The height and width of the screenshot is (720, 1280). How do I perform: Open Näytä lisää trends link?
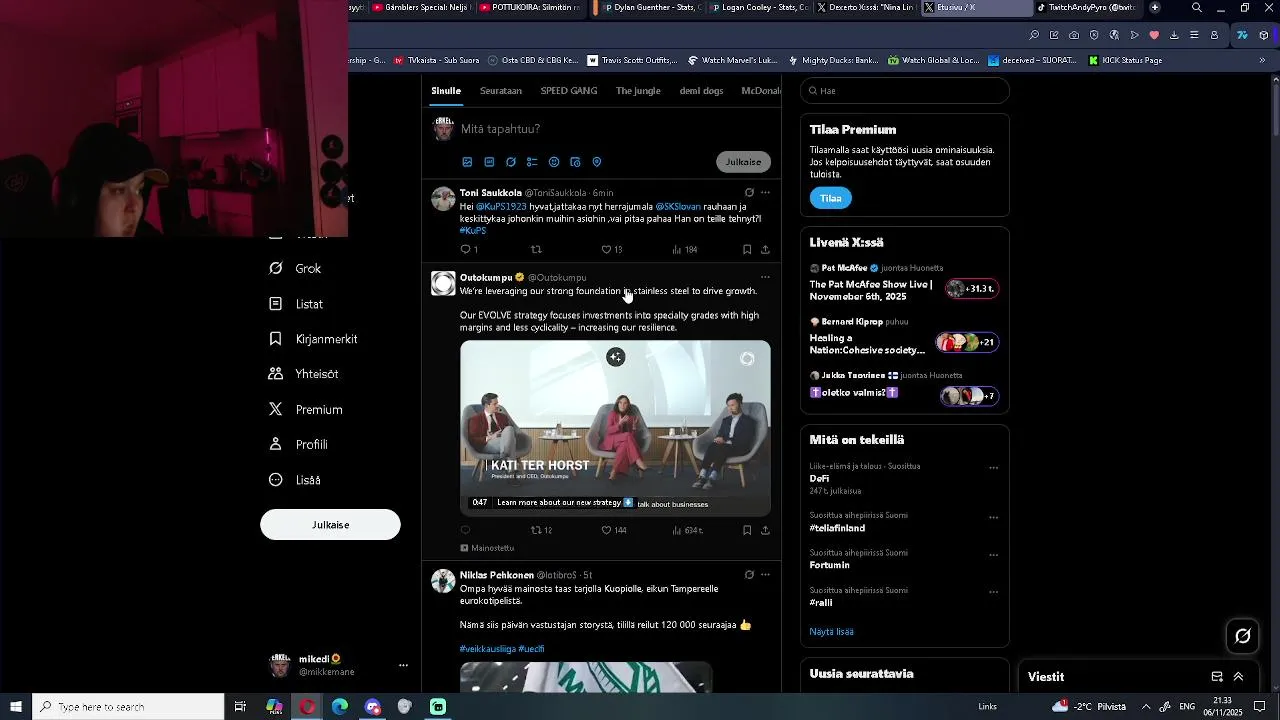[831, 632]
